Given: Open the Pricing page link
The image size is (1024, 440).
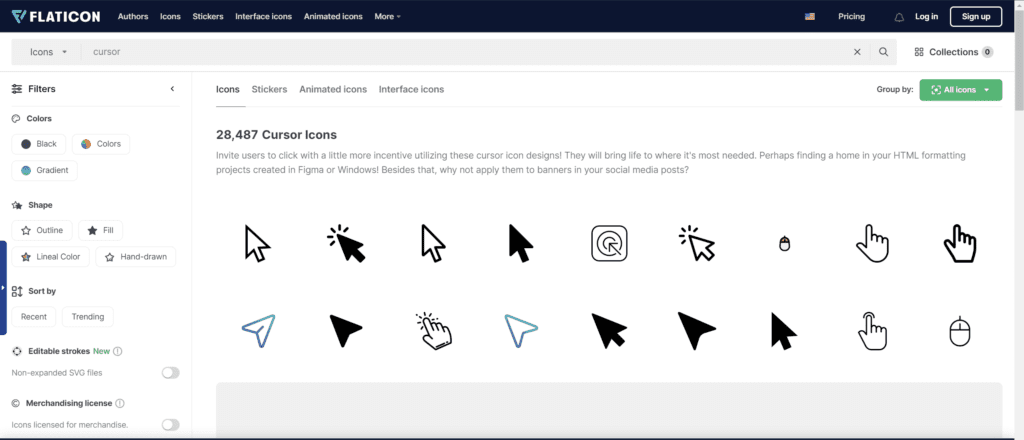Looking at the screenshot, I should click(x=852, y=16).
